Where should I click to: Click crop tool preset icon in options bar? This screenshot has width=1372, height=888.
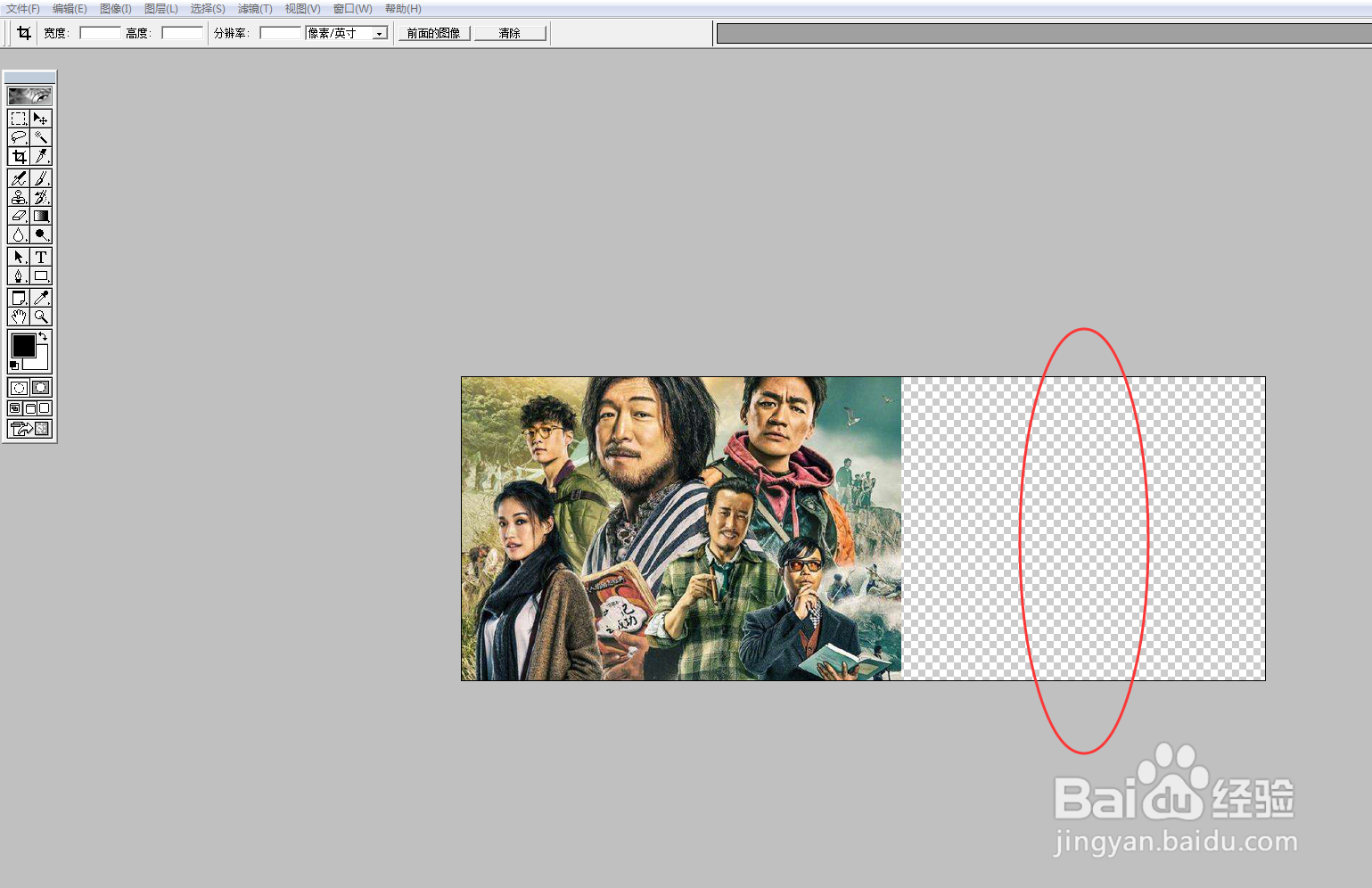[24, 33]
